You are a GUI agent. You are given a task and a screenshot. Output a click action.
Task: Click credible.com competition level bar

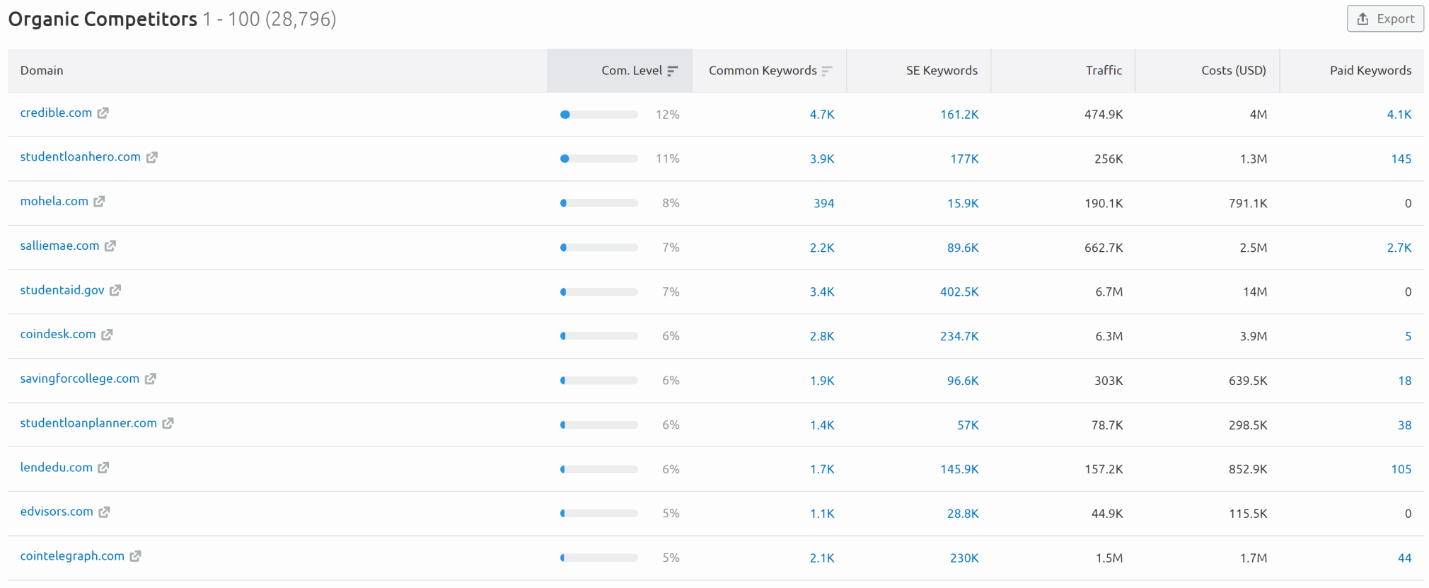[599, 115]
